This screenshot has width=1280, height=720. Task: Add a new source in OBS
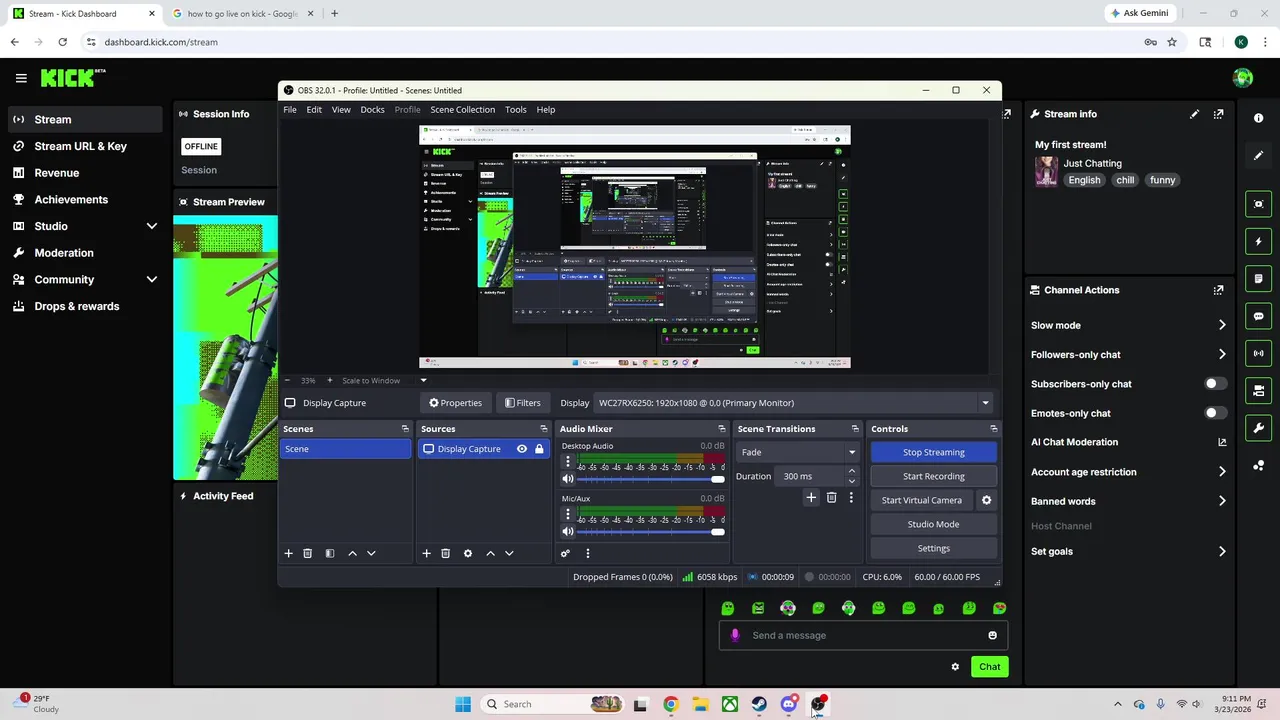coord(426,553)
